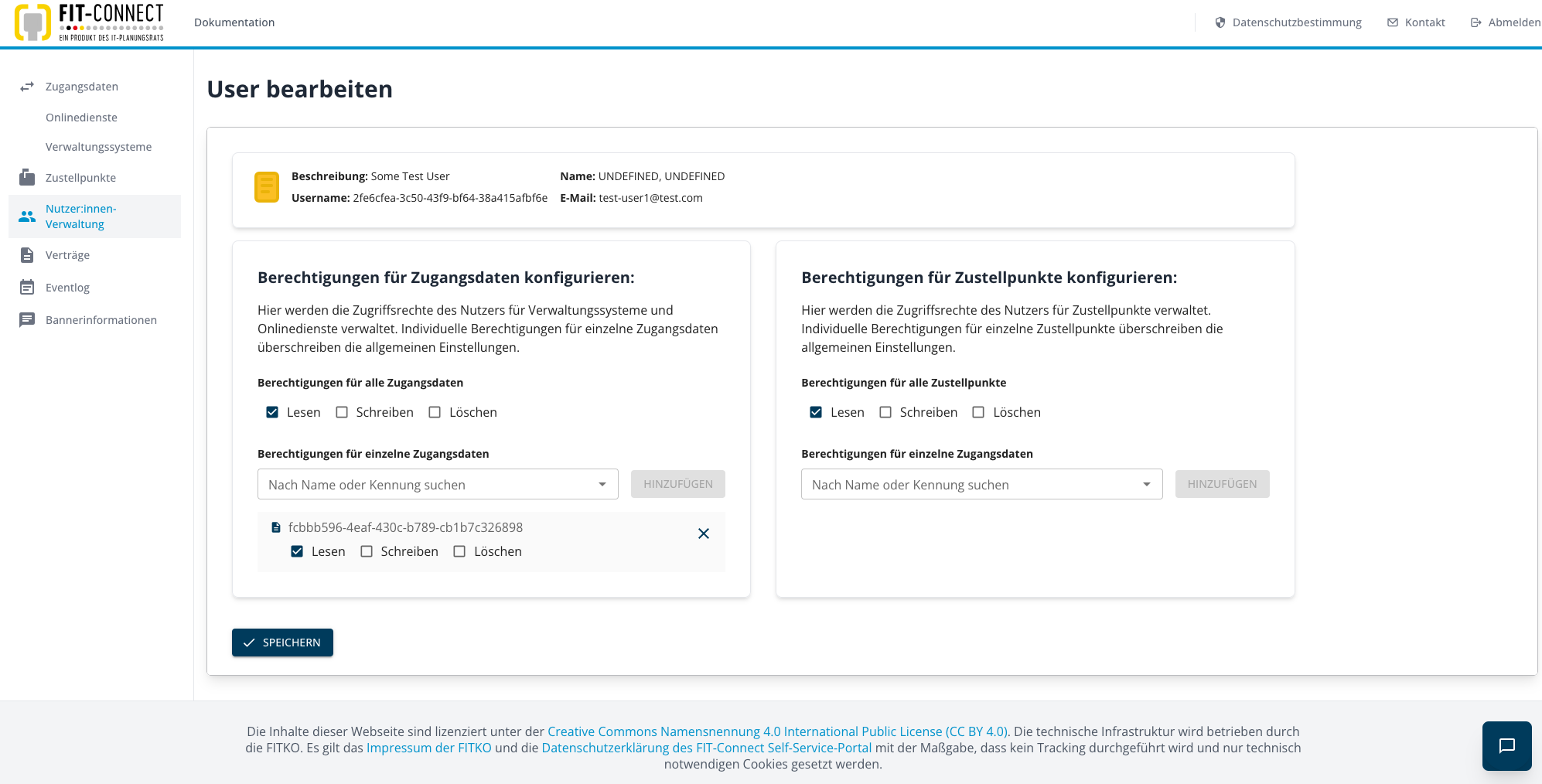1542x784 pixels.
Task: Open the chat widget icon at bottom right
Action: coord(1506,745)
